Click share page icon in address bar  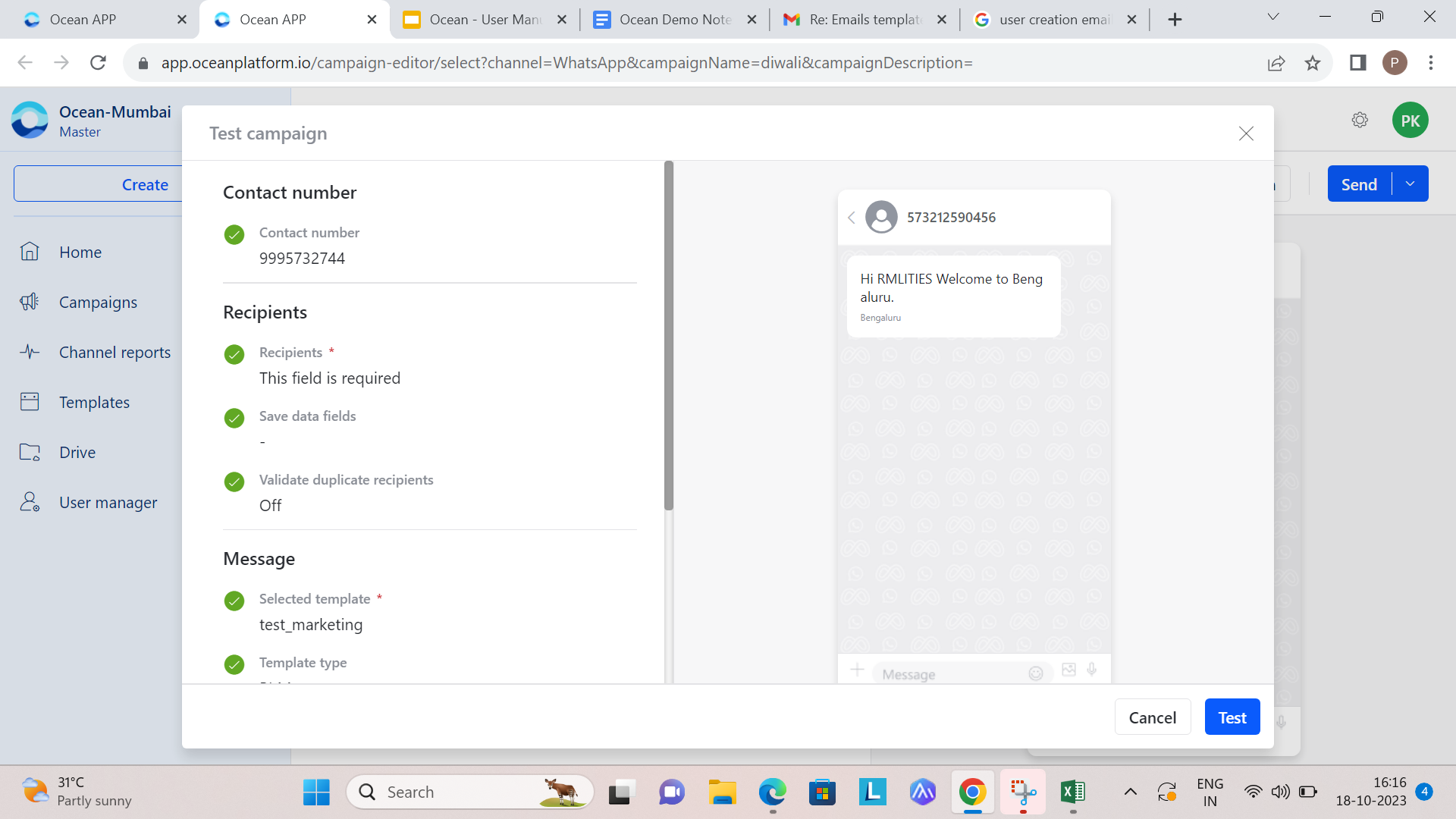[1276, 63]
